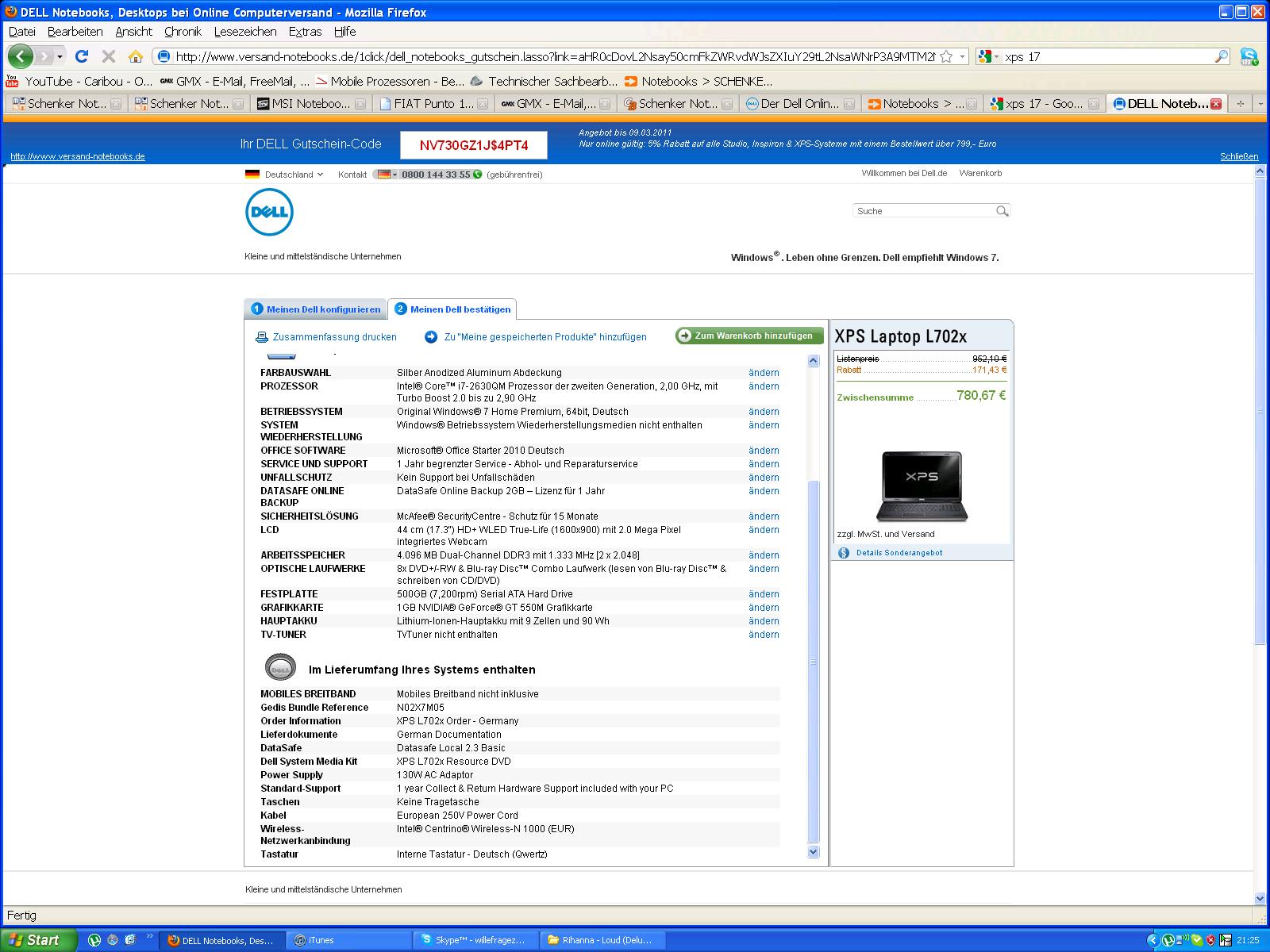The width and height of the screenshot is (1270, 952).
Task: Click the Firefox back navigation arrow
Action: 20,56
